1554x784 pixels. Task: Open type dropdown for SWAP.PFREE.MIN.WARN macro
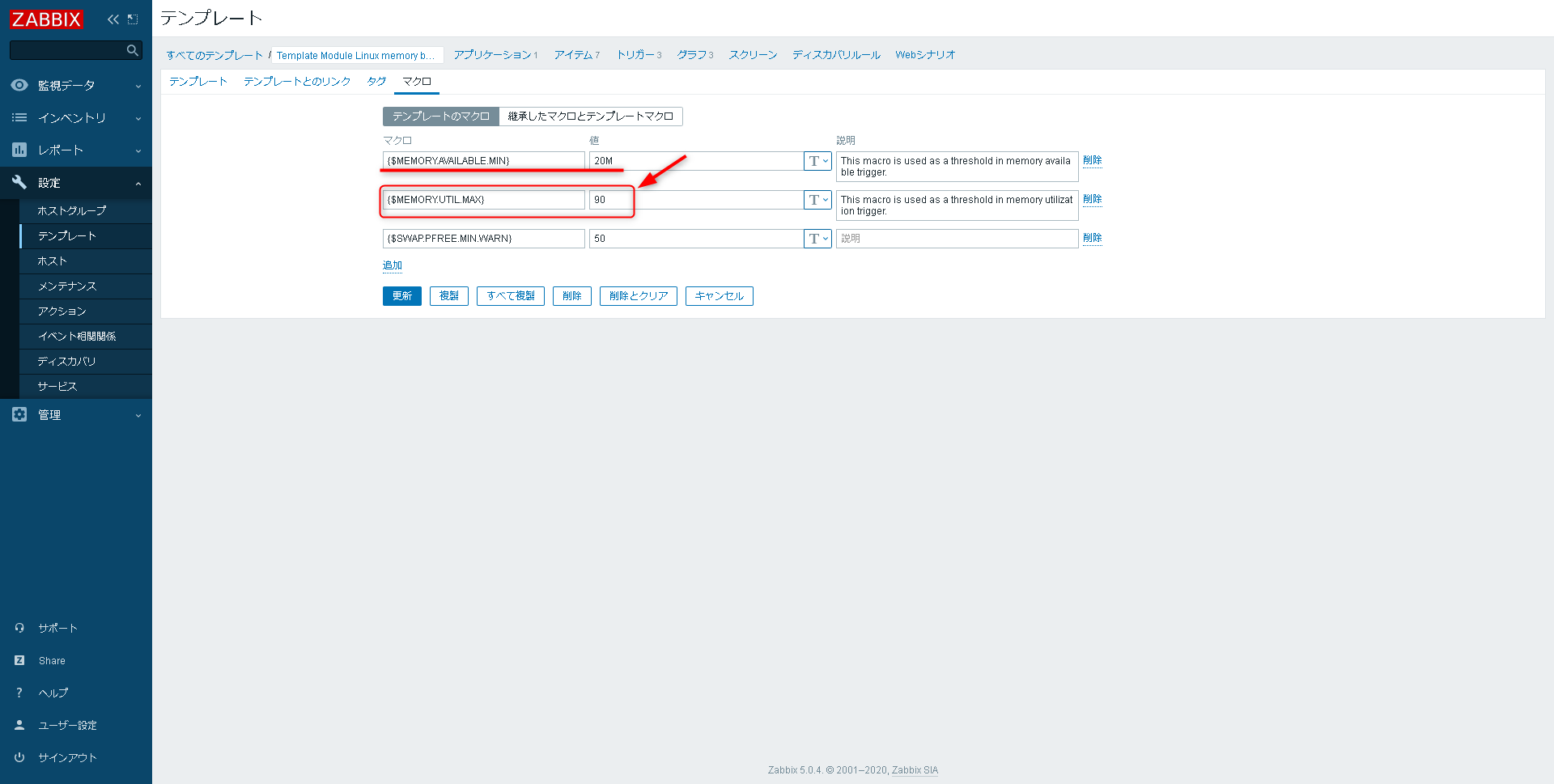point(817,239)
